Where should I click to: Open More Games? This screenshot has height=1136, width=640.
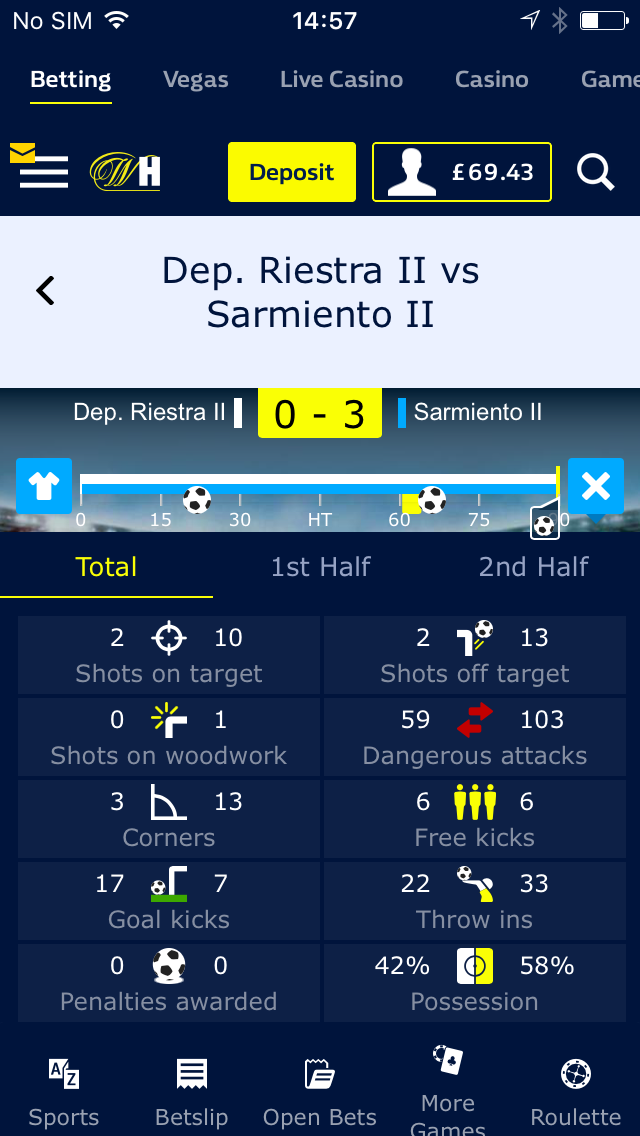point(448,1089)
